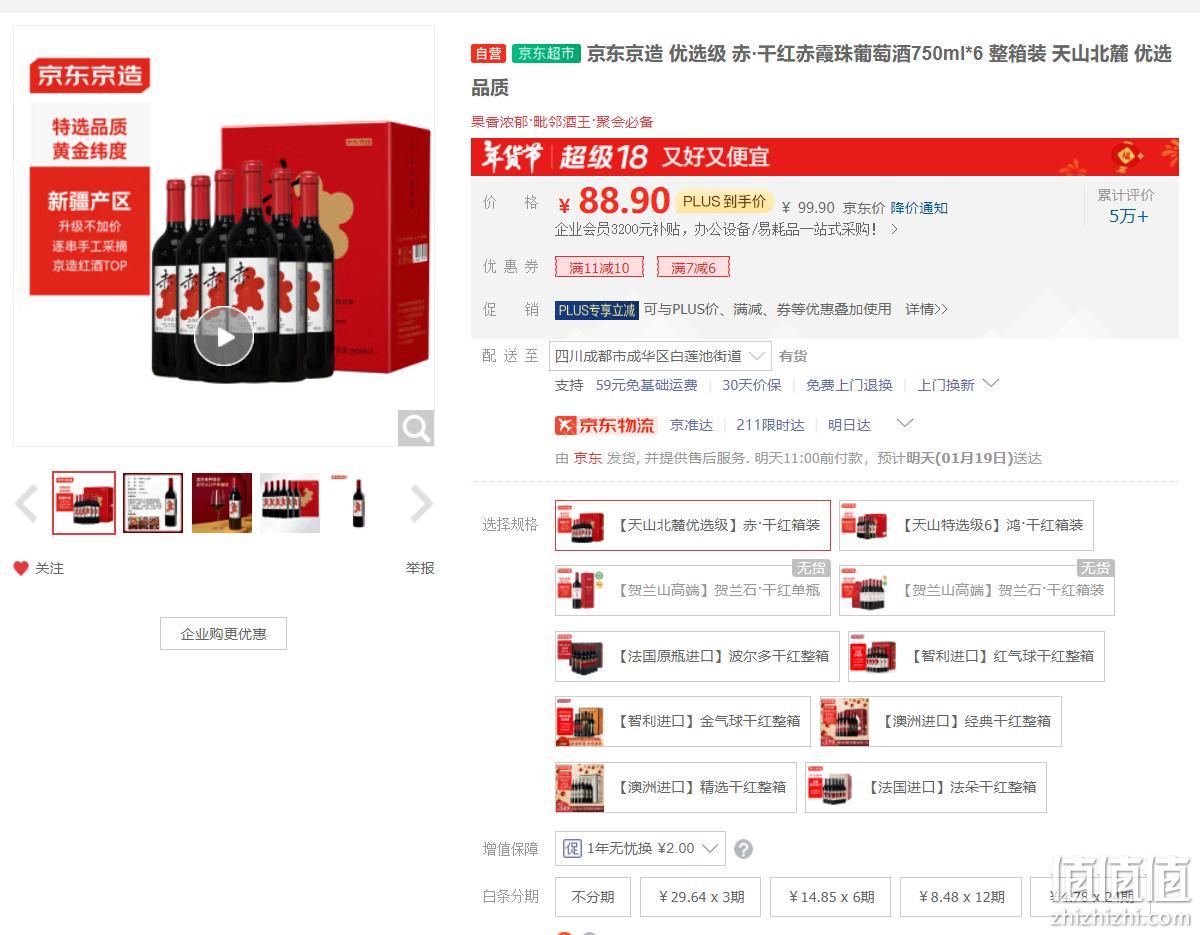The image size is (1200, 935).
Task: Expand promotion 详情>> details
Action: click(x=927, y=310)
